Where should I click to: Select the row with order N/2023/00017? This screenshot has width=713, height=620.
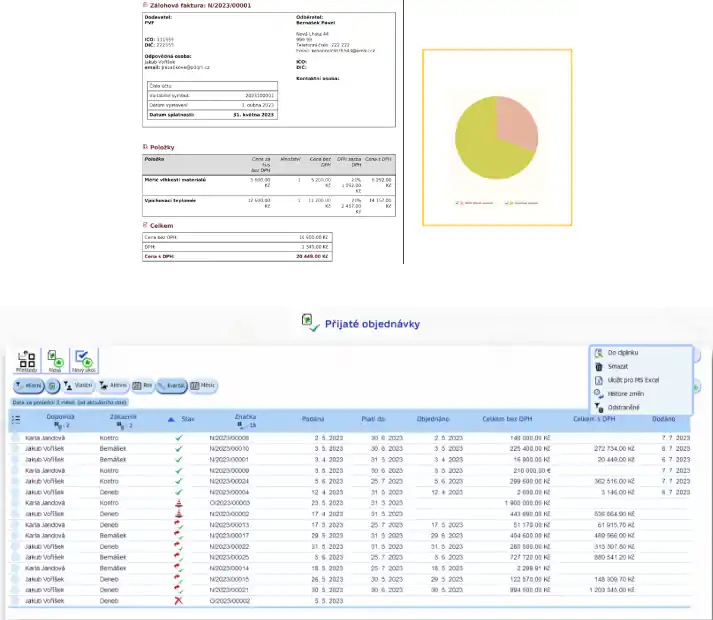click(227, 536)
